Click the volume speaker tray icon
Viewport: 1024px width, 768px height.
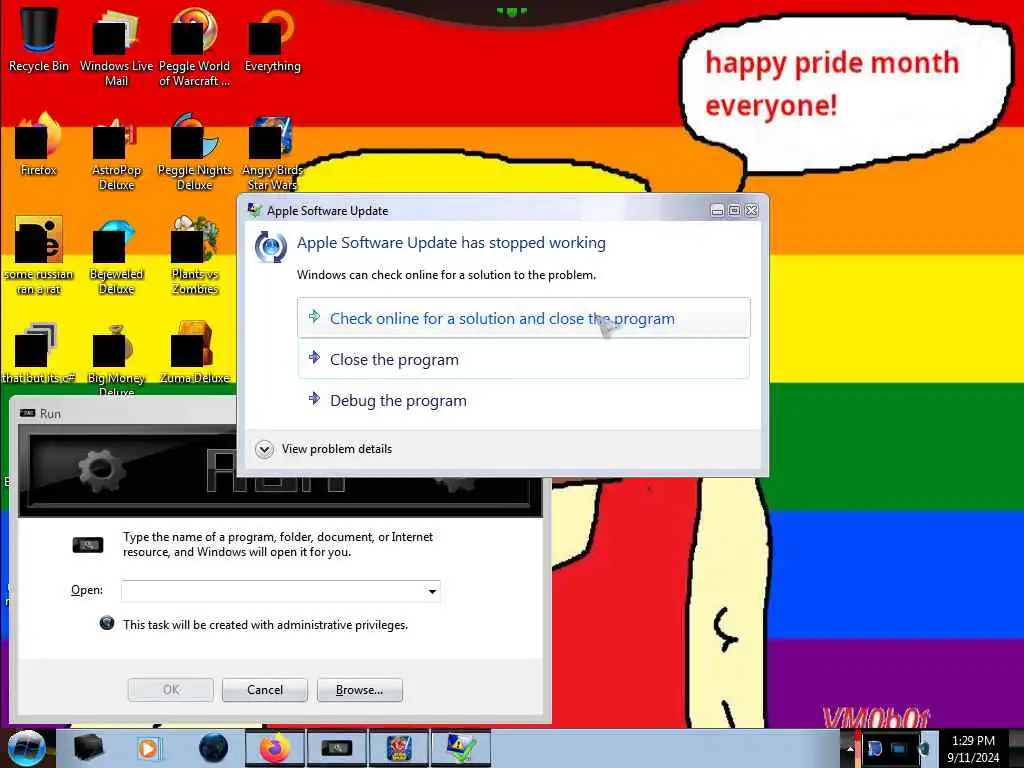click(x=924, y=748)
